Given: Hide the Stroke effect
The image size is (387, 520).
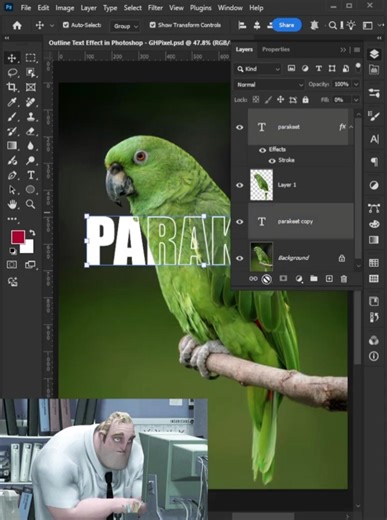Looking at the screenshot, I should [x=272, y=161].
